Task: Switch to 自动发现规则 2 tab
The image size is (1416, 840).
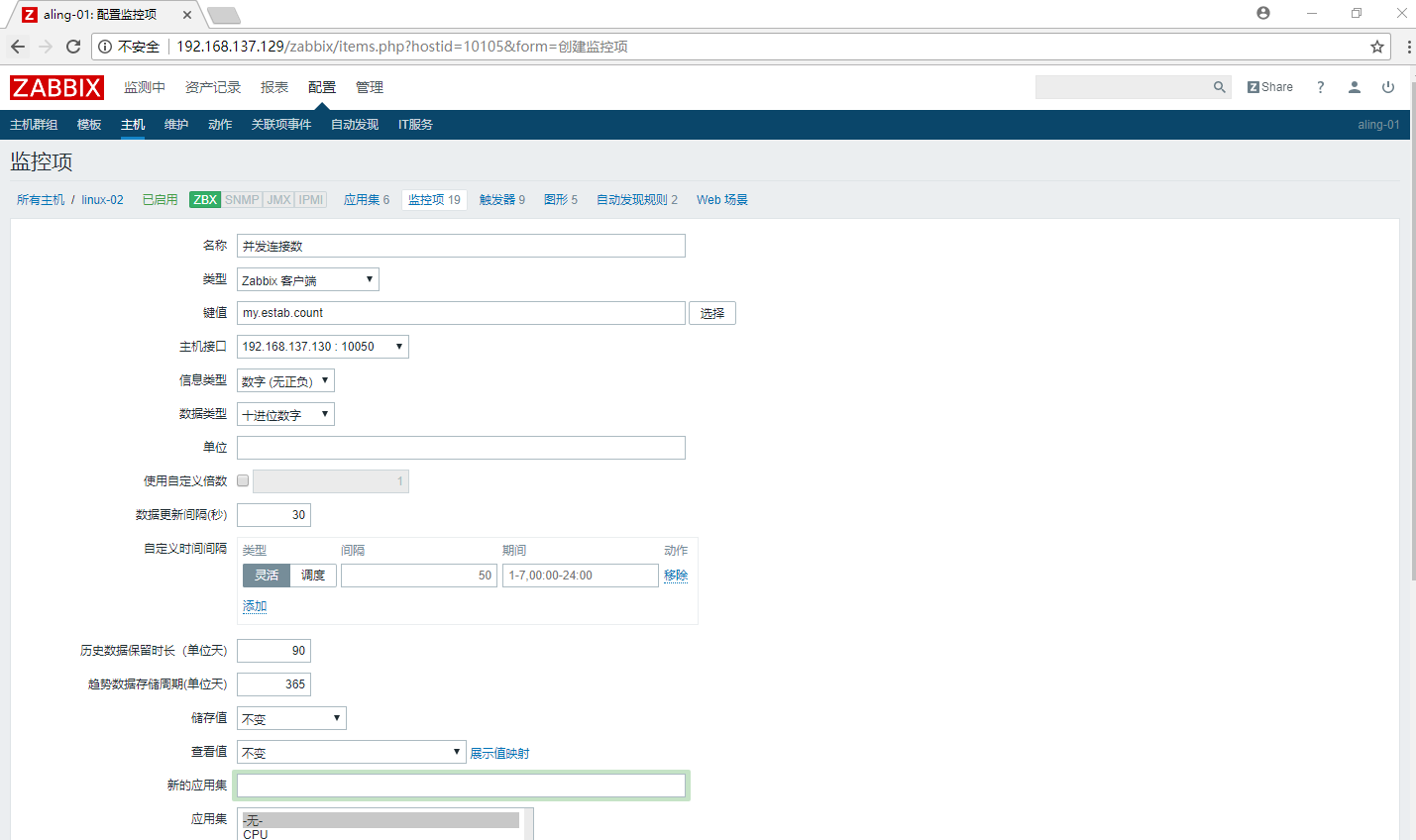Action: [637, 200]
